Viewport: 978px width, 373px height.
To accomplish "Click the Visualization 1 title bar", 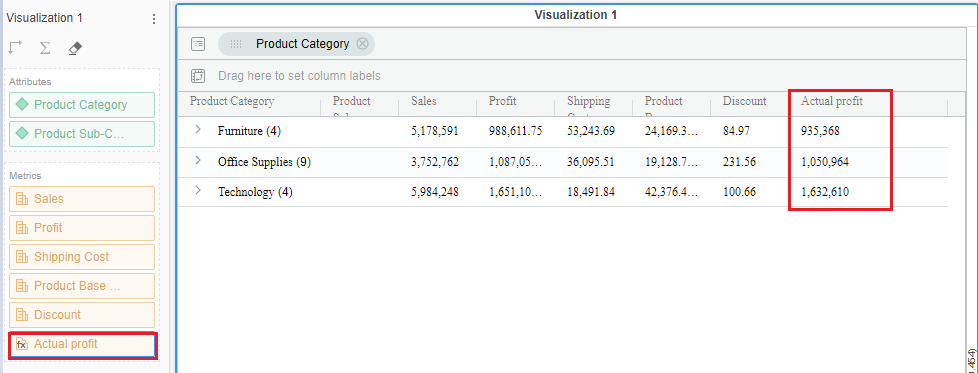I will (x=576, y=15).
